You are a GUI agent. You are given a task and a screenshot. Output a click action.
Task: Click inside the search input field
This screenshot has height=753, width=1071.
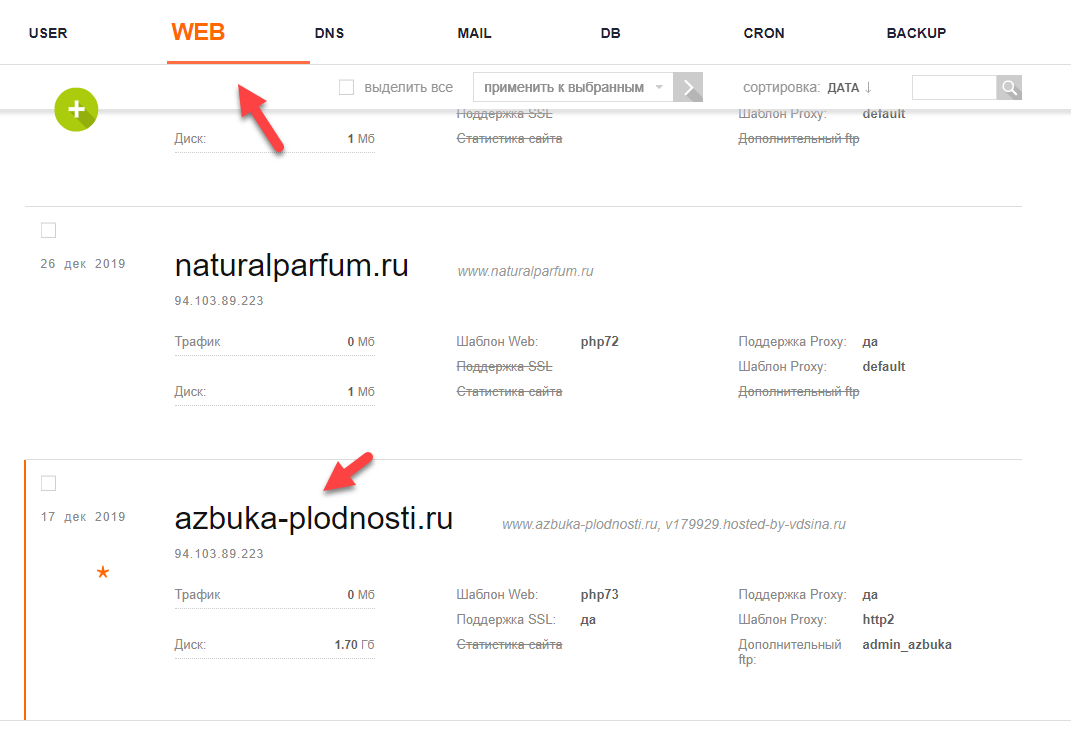click(x=954, y=87)
